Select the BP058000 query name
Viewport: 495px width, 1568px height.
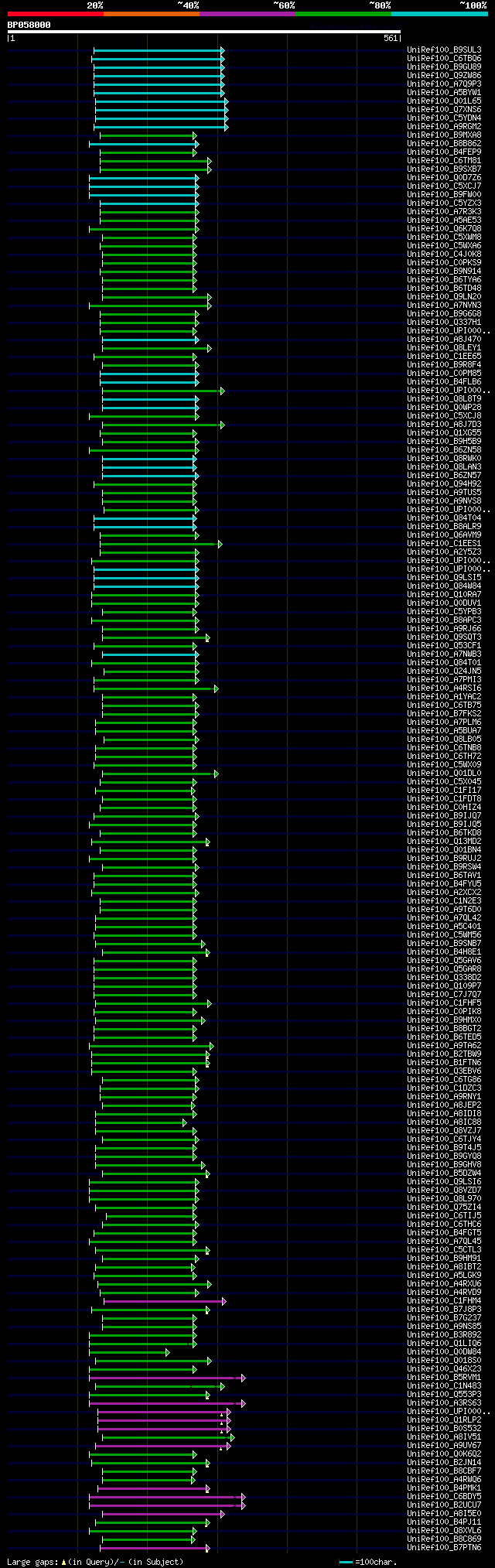(x=29, y=25)
